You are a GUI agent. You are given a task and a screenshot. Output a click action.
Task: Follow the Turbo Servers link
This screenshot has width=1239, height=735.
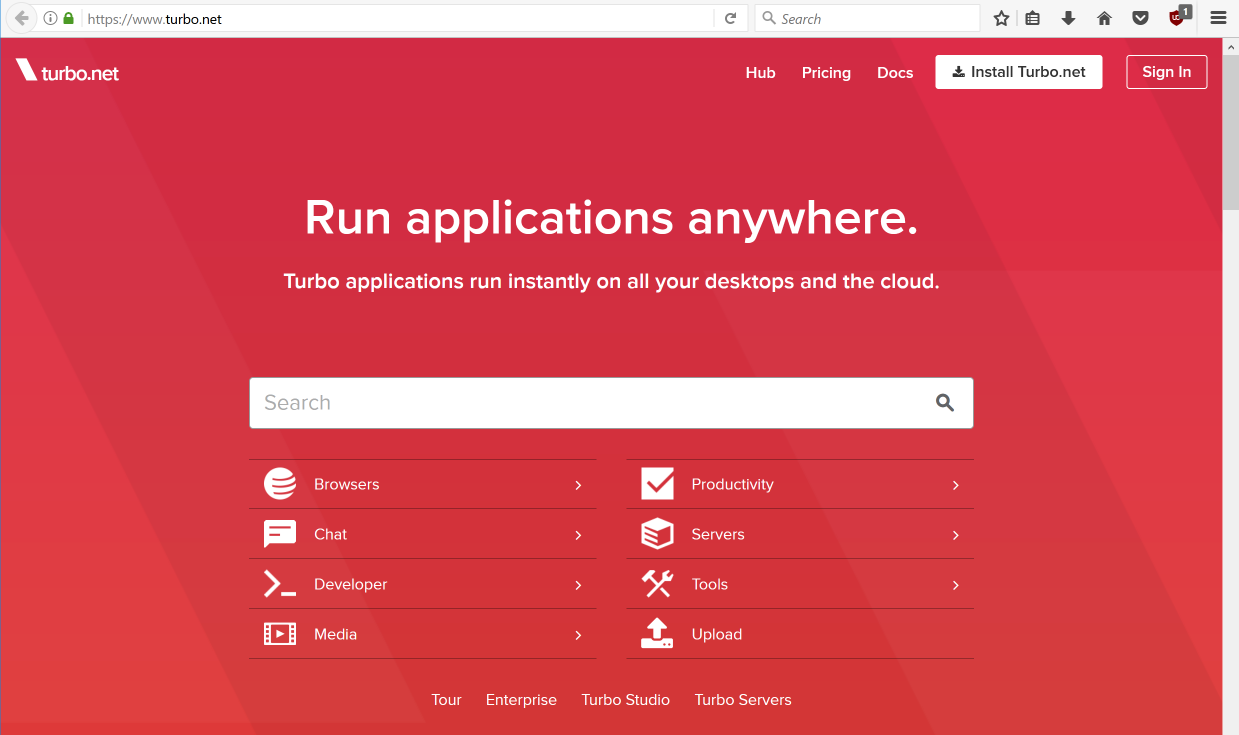tap(743, 700)
